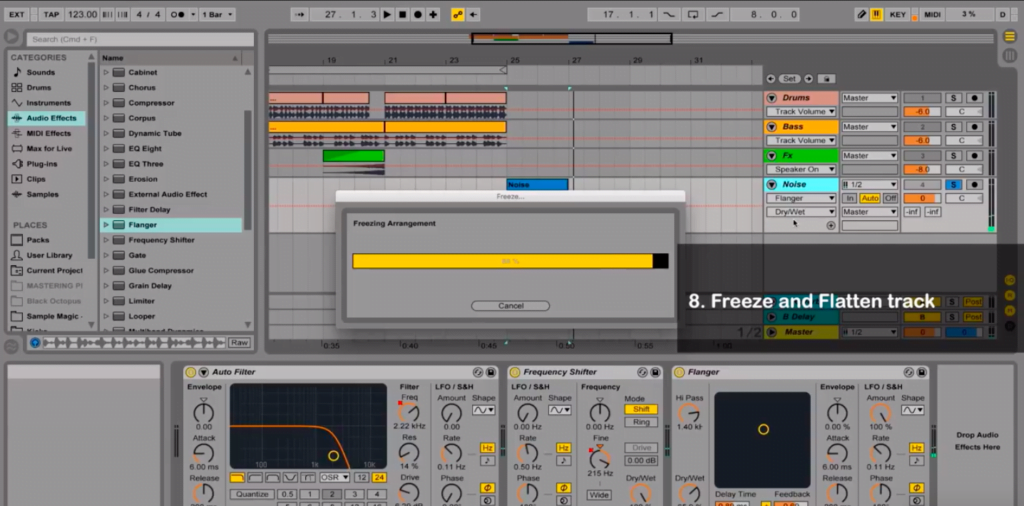Open Packs in Places

38,240
